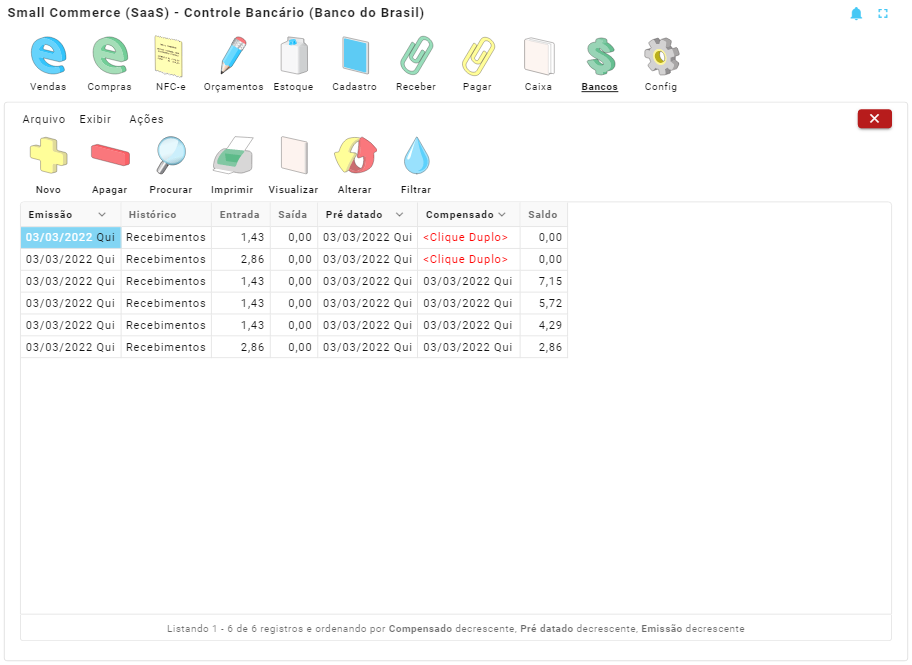Click the Alterar edit icon
Image resolution: width=912 pixels, height=665 pixels.
(355, 157)
